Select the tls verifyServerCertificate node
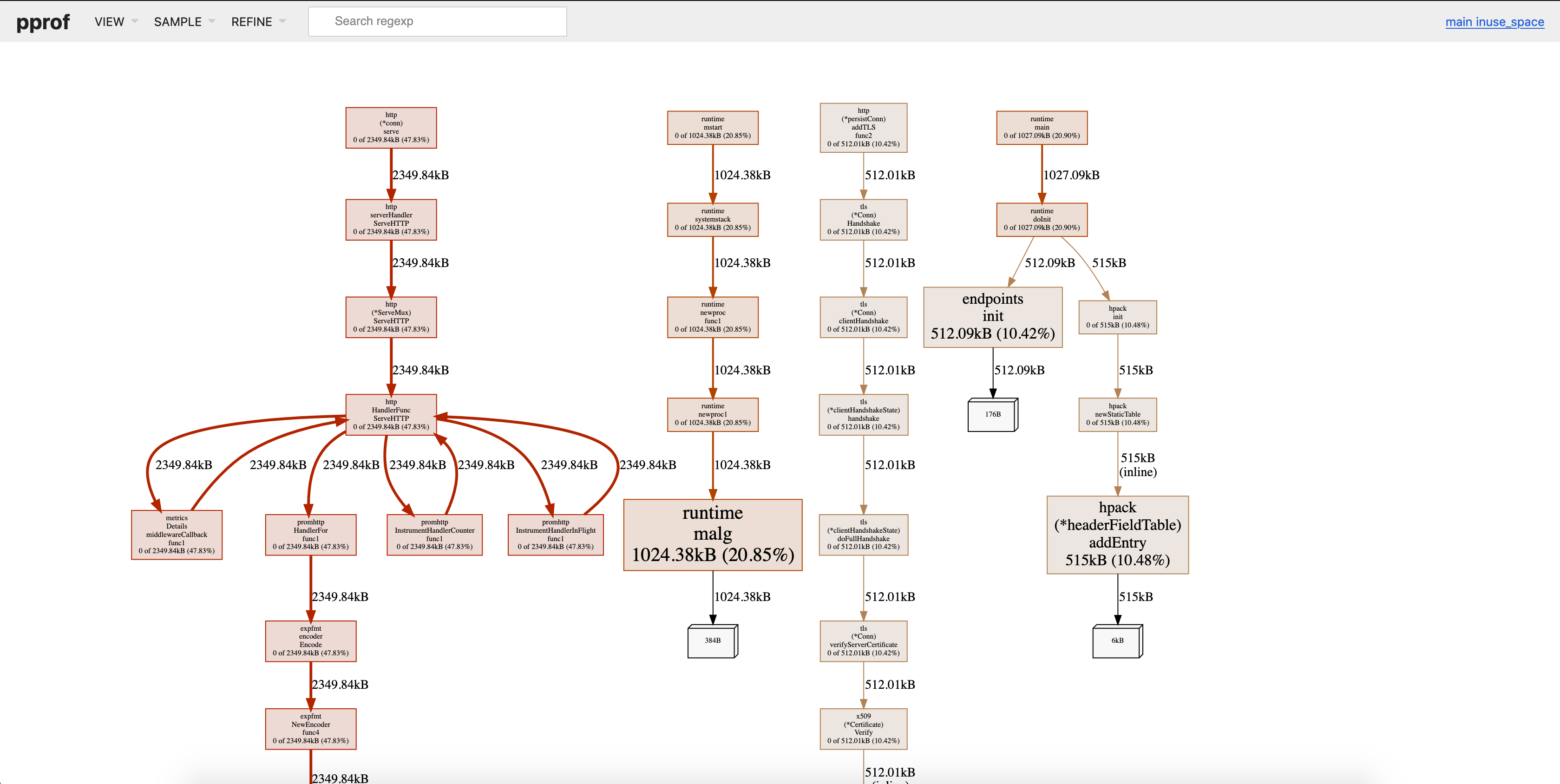Screen dimensions: 1560x784 point(863,641)
